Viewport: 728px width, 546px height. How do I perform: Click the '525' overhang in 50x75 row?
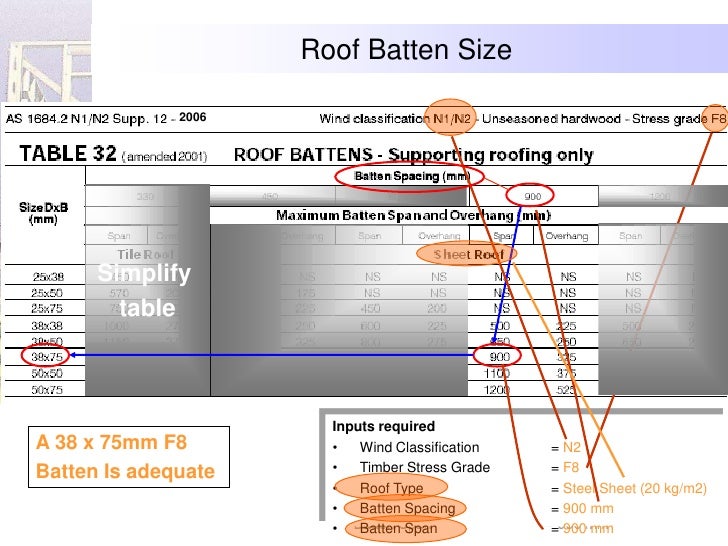tap(566, 390)
